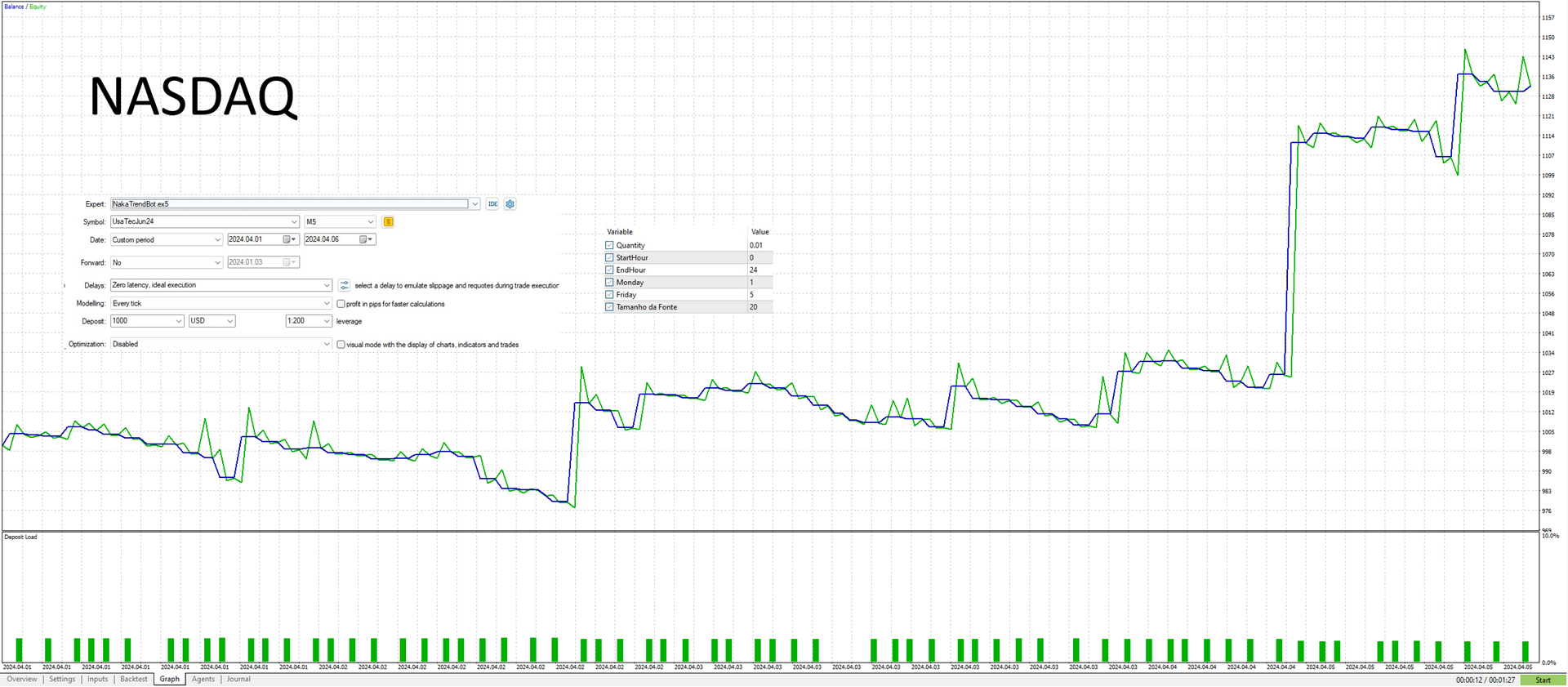
Task: Toggle the Quantity variable checkbox
Action: click(609, 245)
